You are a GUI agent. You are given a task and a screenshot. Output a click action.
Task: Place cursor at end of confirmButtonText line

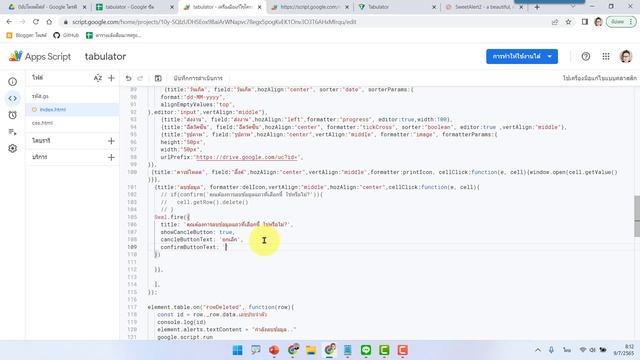(226, 247)
